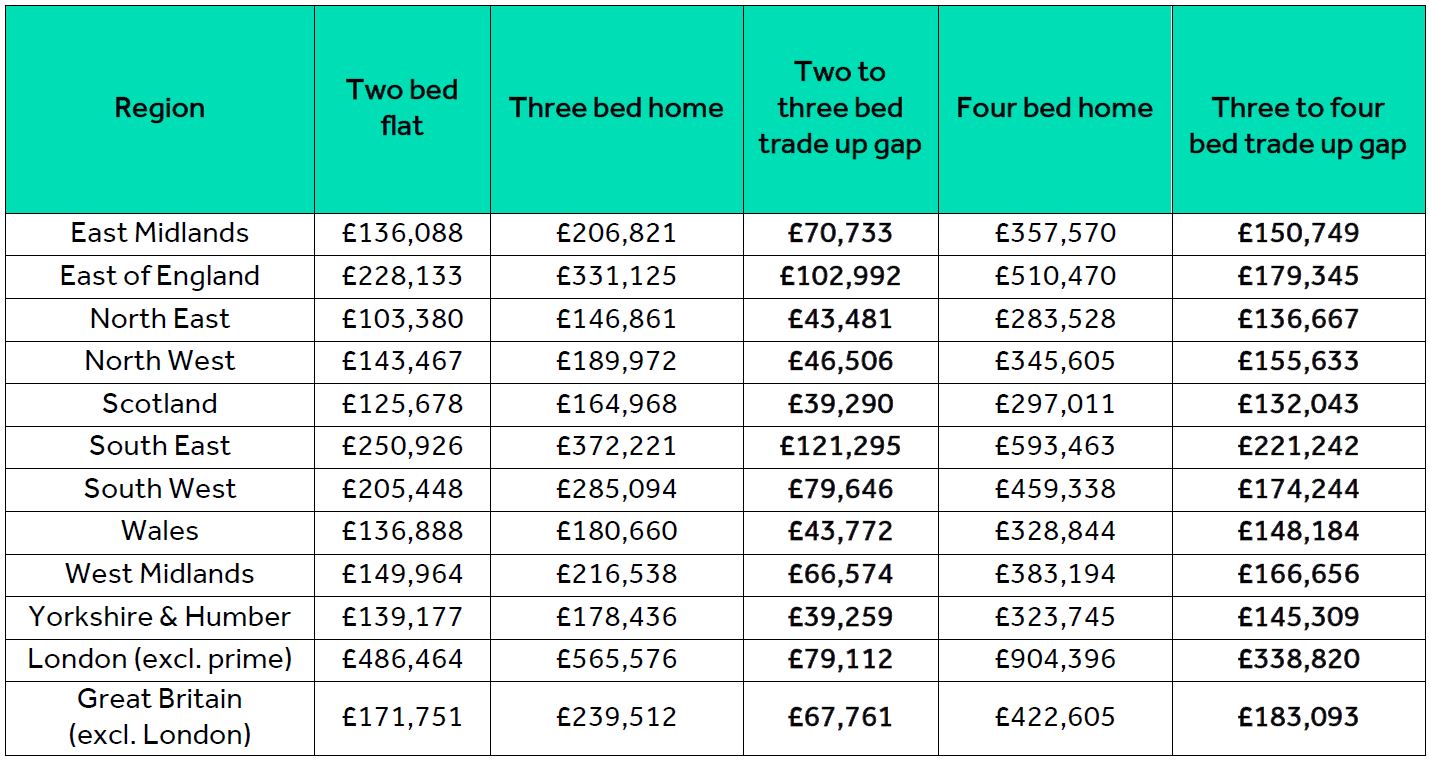Select South East four bed price £593,463
This screenshot has height=761, width=1429.
click(x=1055, y=447)
